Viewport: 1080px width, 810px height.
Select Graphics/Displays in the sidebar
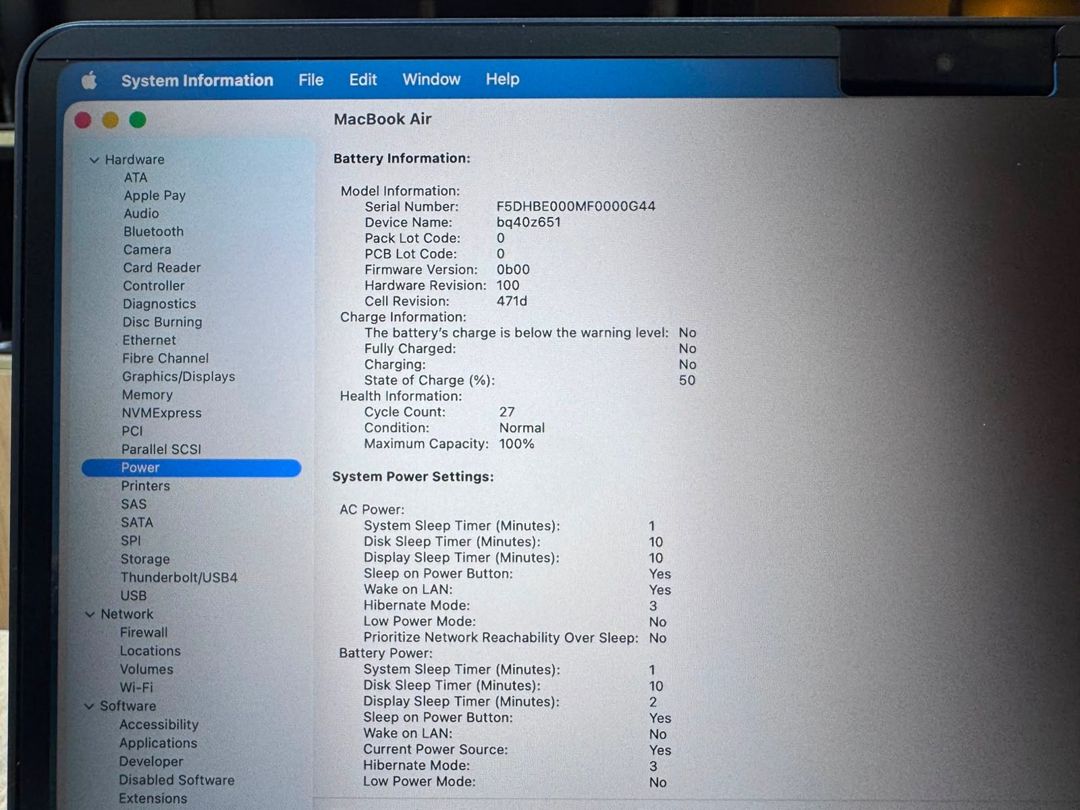(178, 377)
